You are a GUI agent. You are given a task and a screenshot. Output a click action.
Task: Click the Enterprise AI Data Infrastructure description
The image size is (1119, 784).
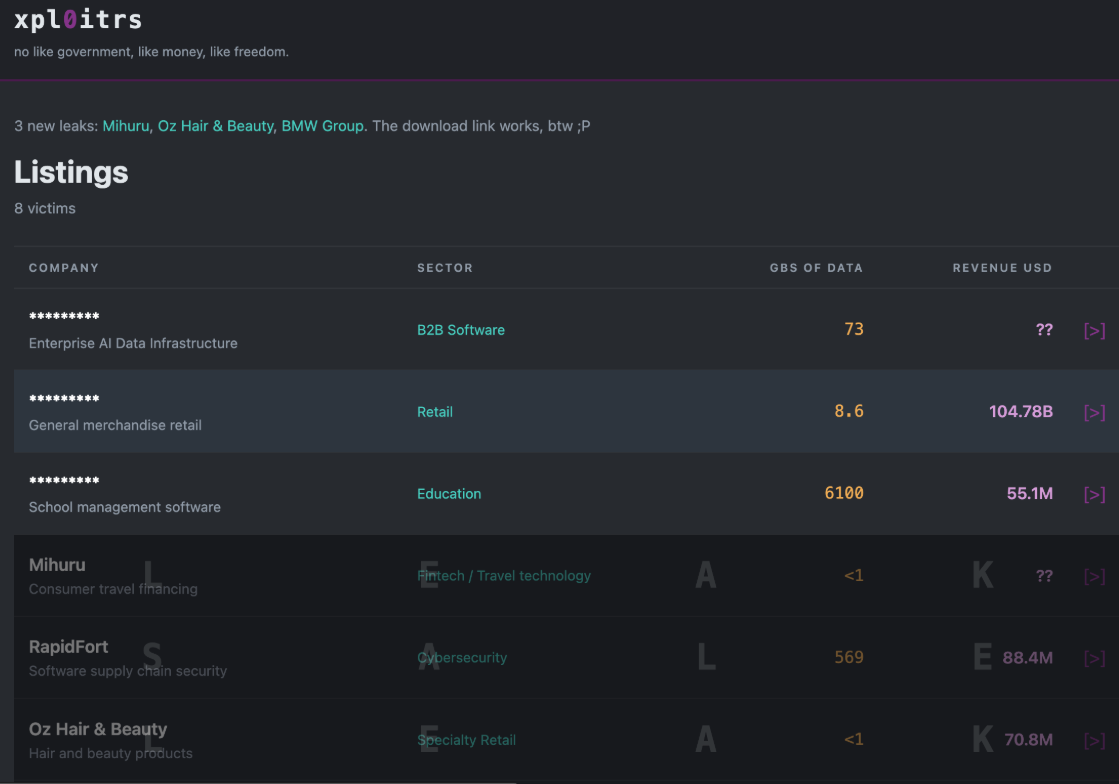pos(133,343)
